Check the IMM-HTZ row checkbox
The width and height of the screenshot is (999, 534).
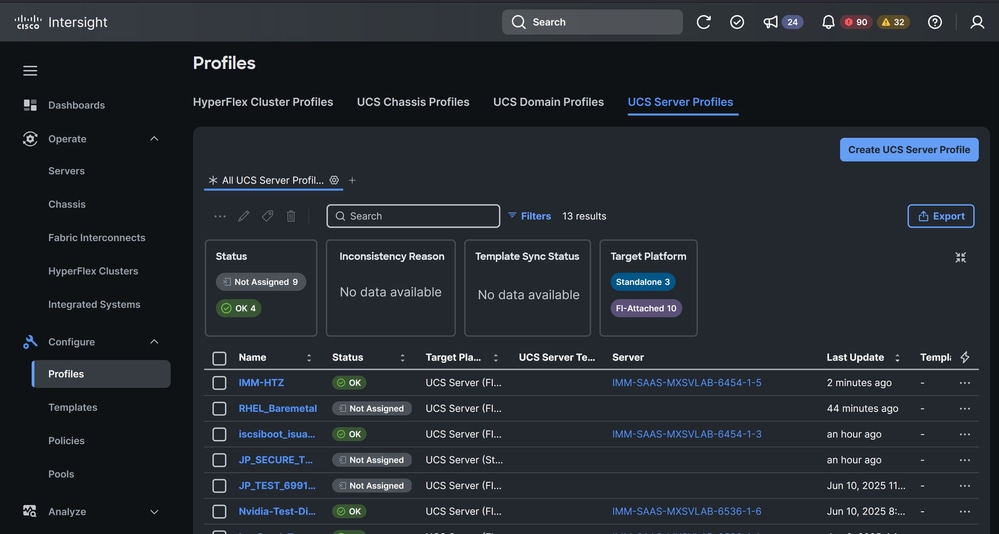[x=219, y=383]
